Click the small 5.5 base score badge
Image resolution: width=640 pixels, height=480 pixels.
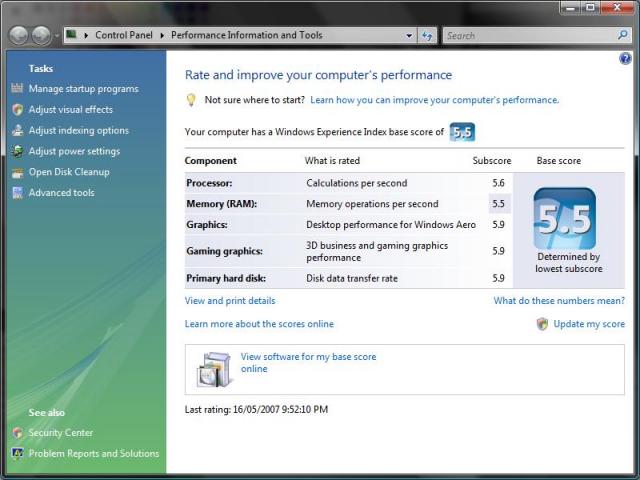click(462, 132)
